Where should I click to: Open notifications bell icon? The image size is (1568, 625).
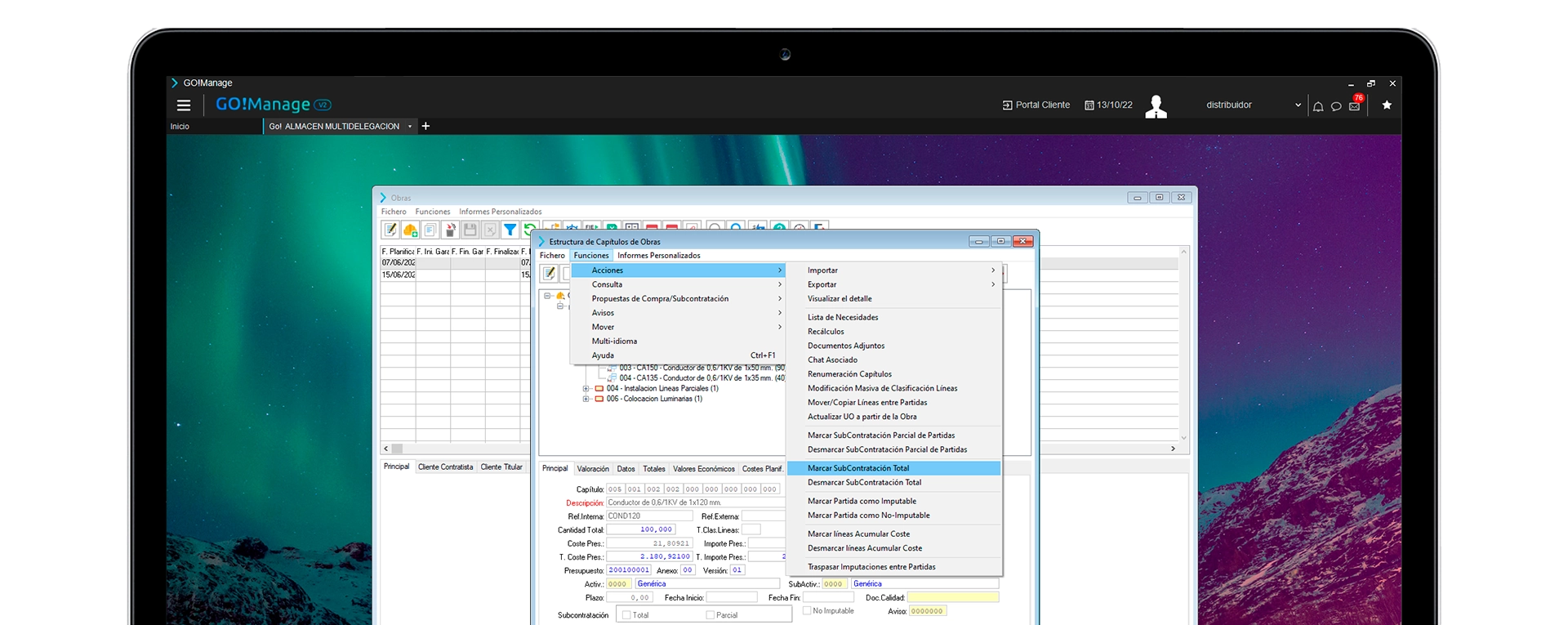coord(1318,106)
